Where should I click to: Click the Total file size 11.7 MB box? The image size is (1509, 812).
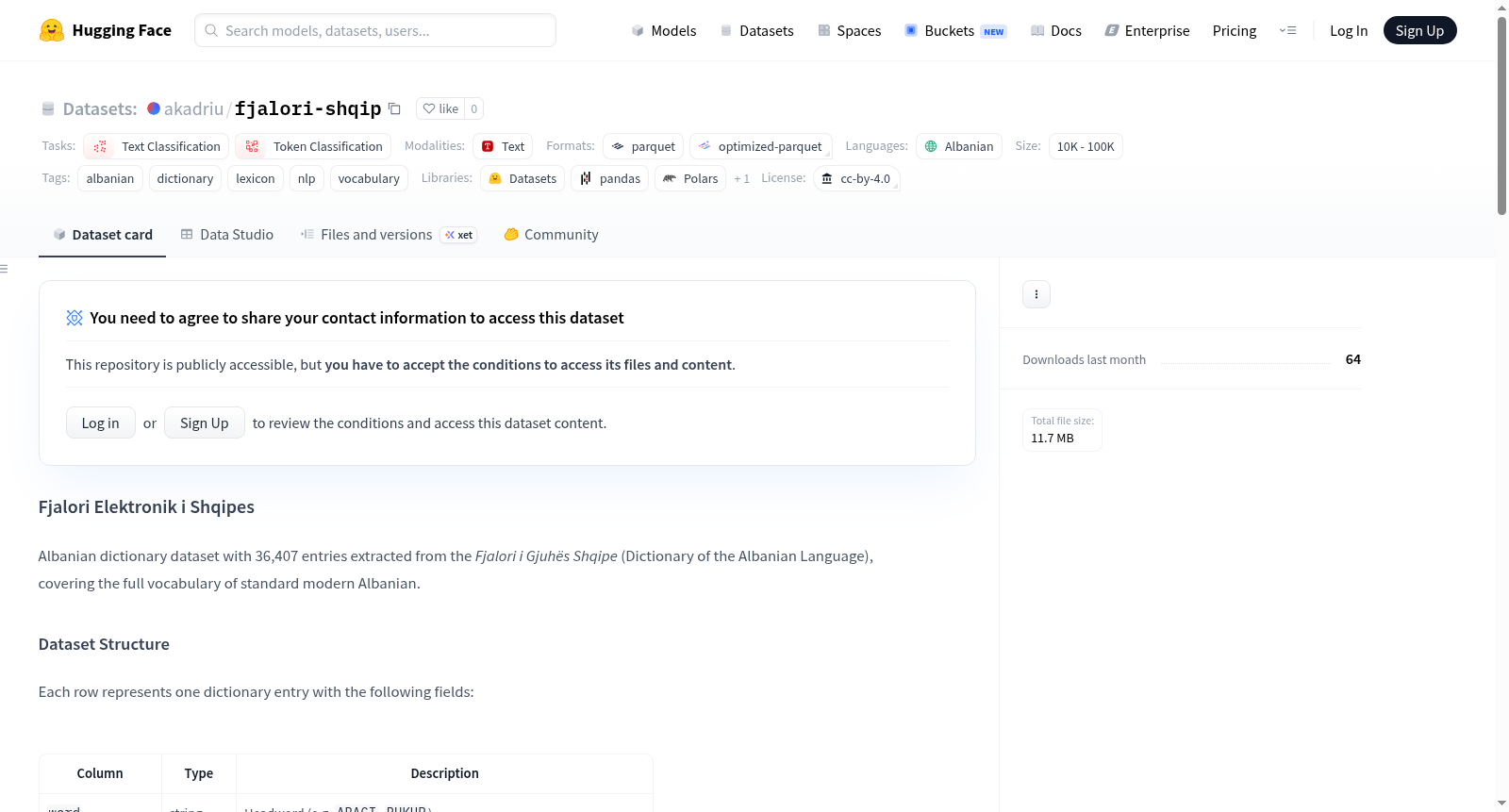point(1062,430)
